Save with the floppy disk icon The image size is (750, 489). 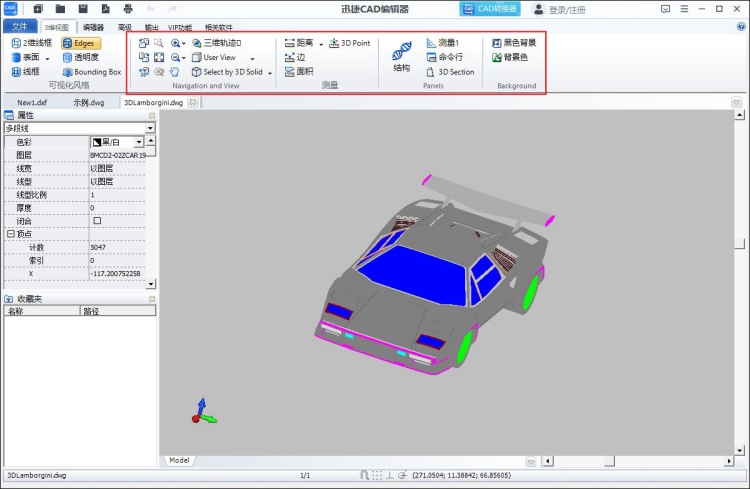[x=83, y=9]
